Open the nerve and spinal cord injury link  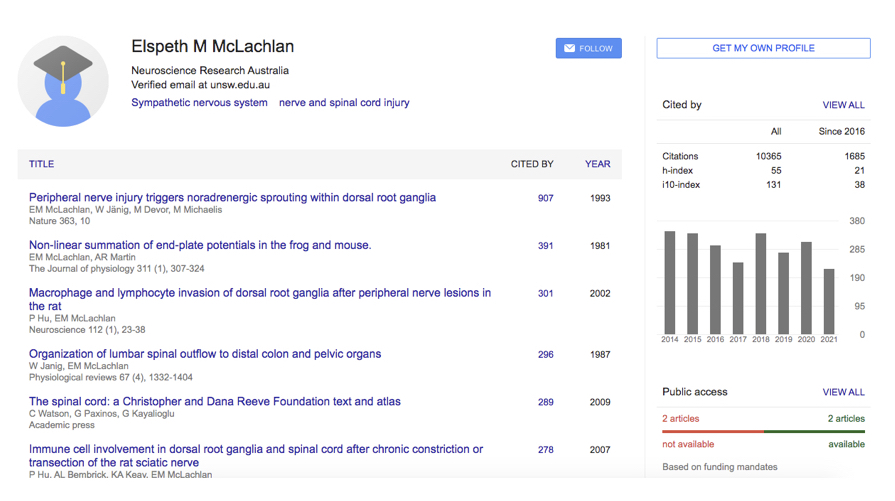tap(344, 103)
